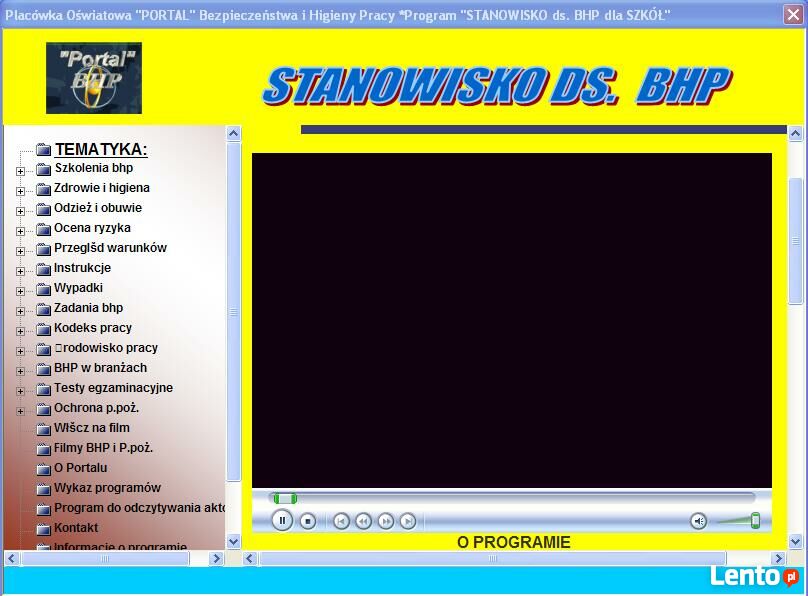The image size is (808, 596).
Task: Click the black video display area
Action: point(512,320)
